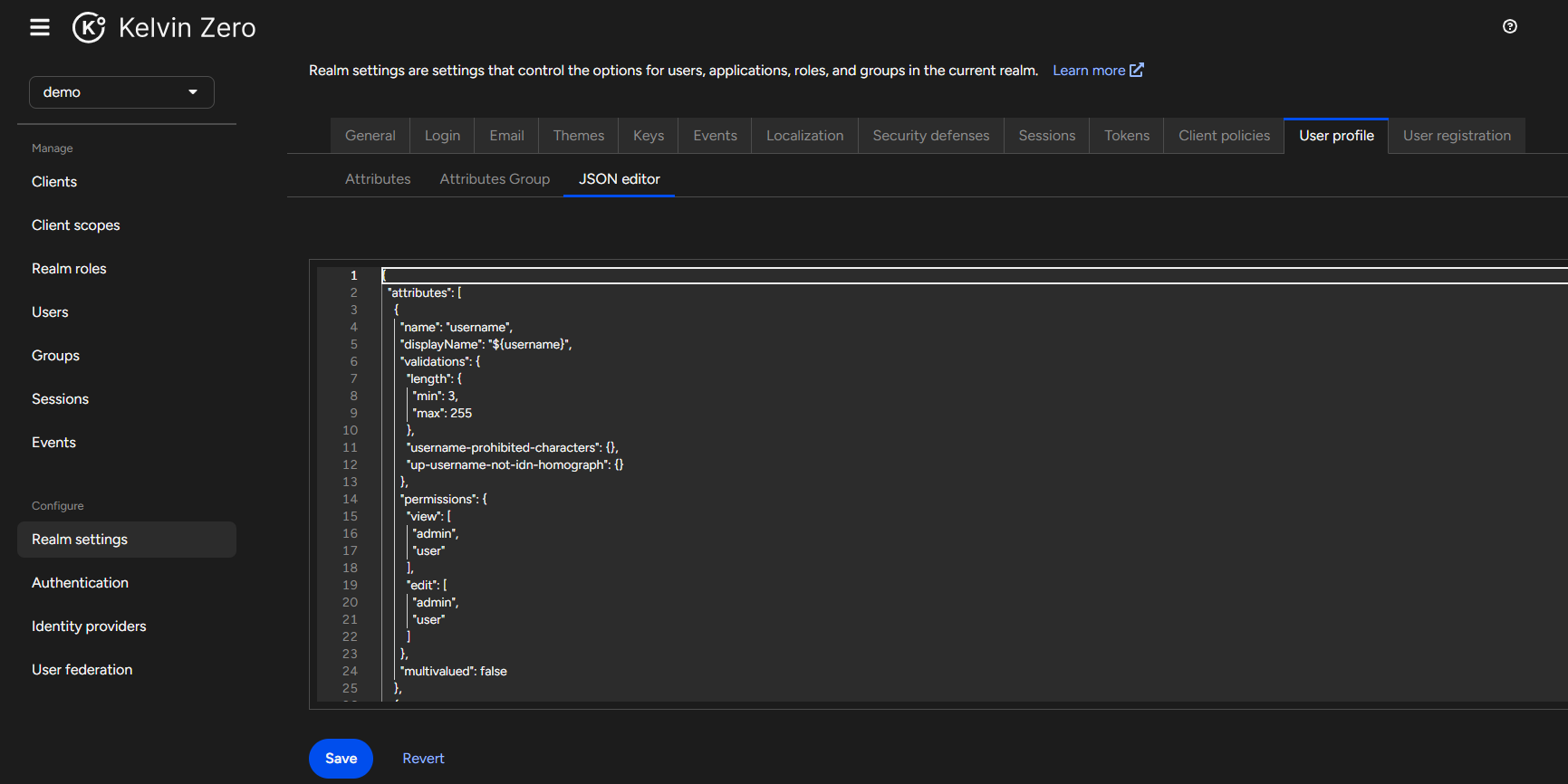Open Realm roles page
The image size is (1568, 784).
(69, 269)
